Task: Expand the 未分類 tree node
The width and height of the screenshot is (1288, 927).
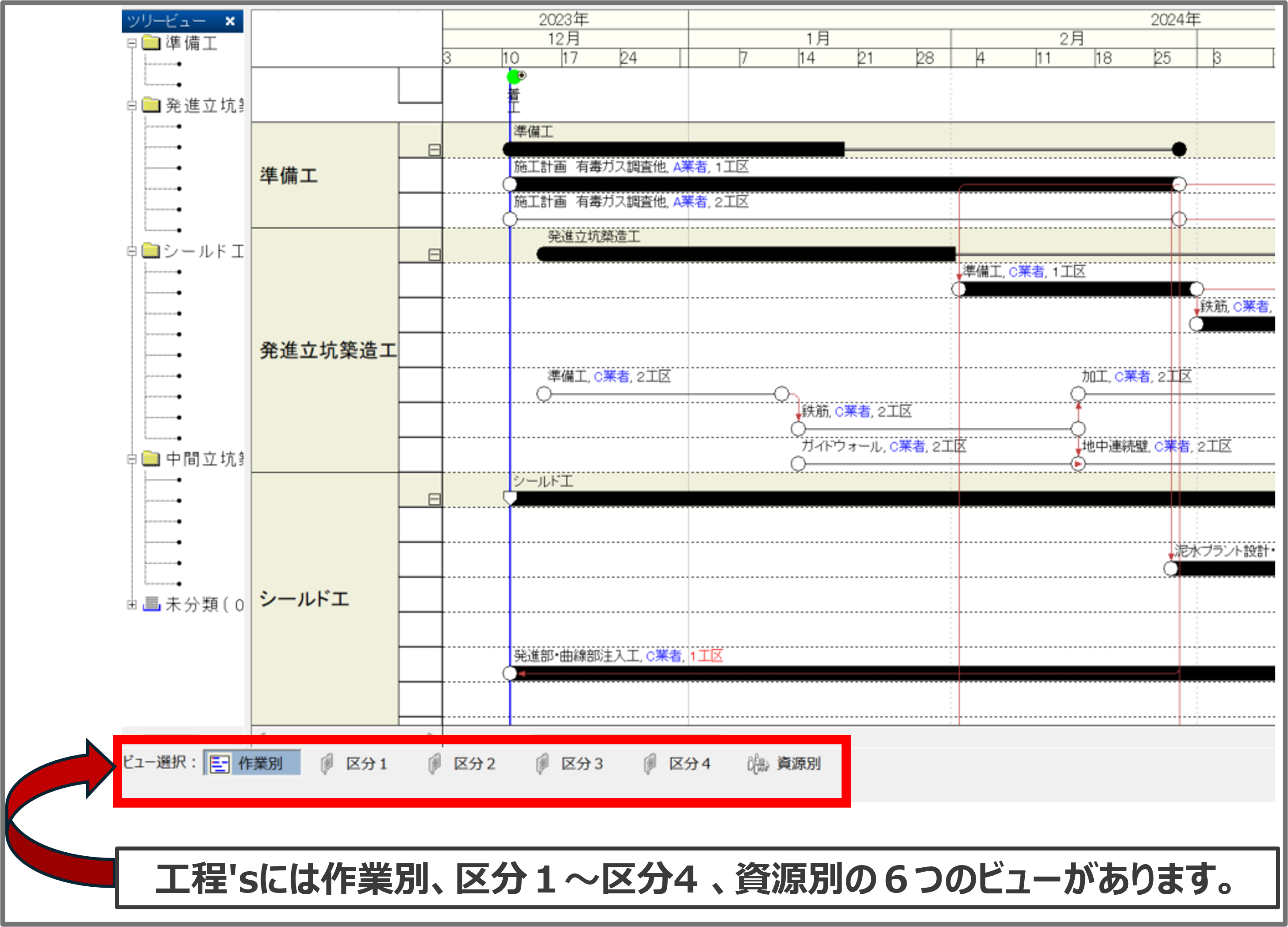Action: (132, 605)
